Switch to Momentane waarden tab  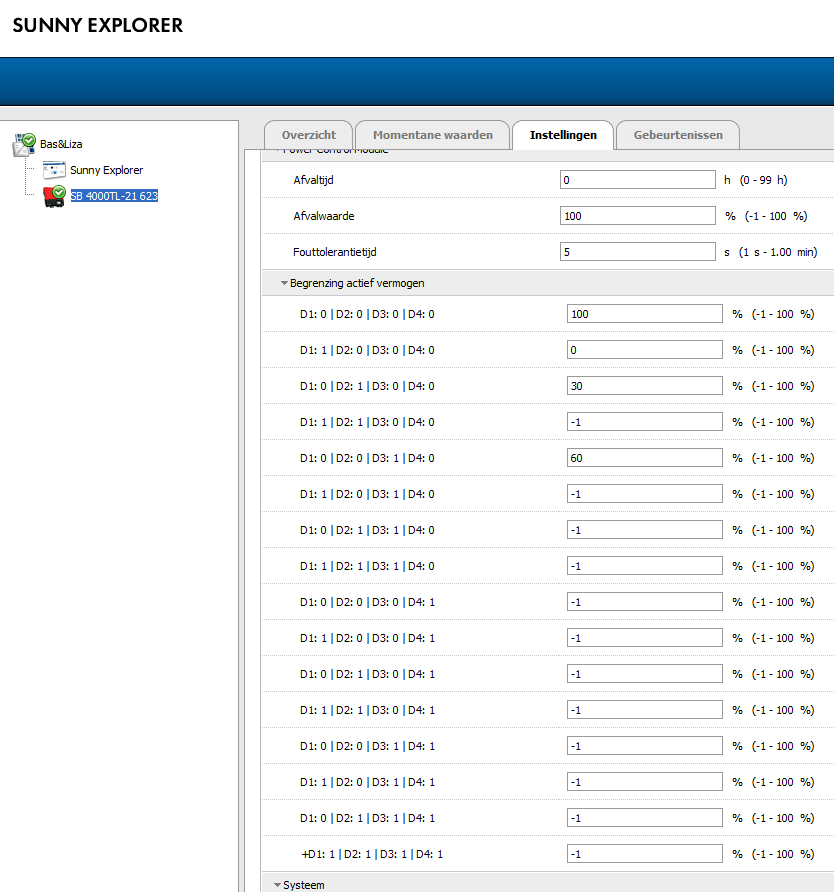tap(432, 135)
